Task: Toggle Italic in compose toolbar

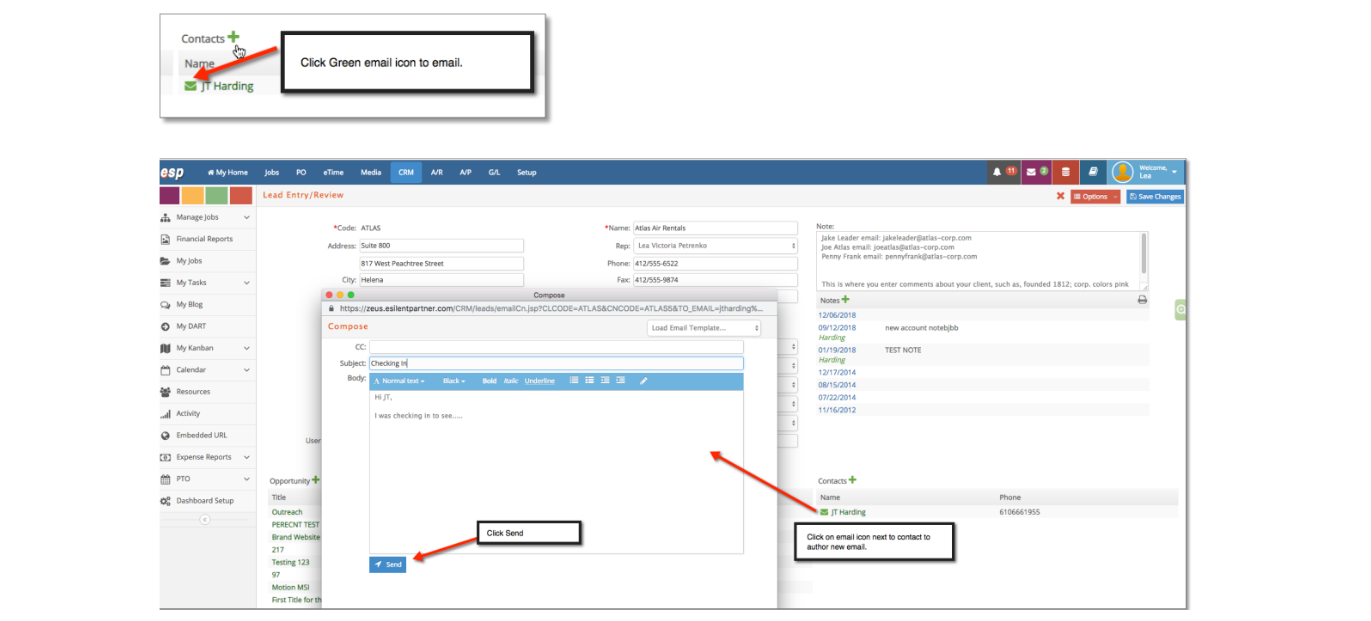Action: click(x=511, y=381)
